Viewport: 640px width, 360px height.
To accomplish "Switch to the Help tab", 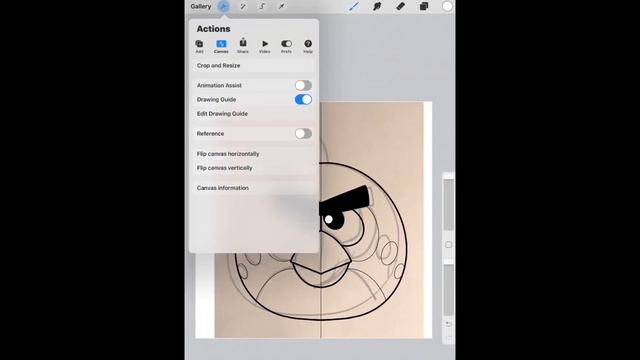I will (x=308, y=46).
